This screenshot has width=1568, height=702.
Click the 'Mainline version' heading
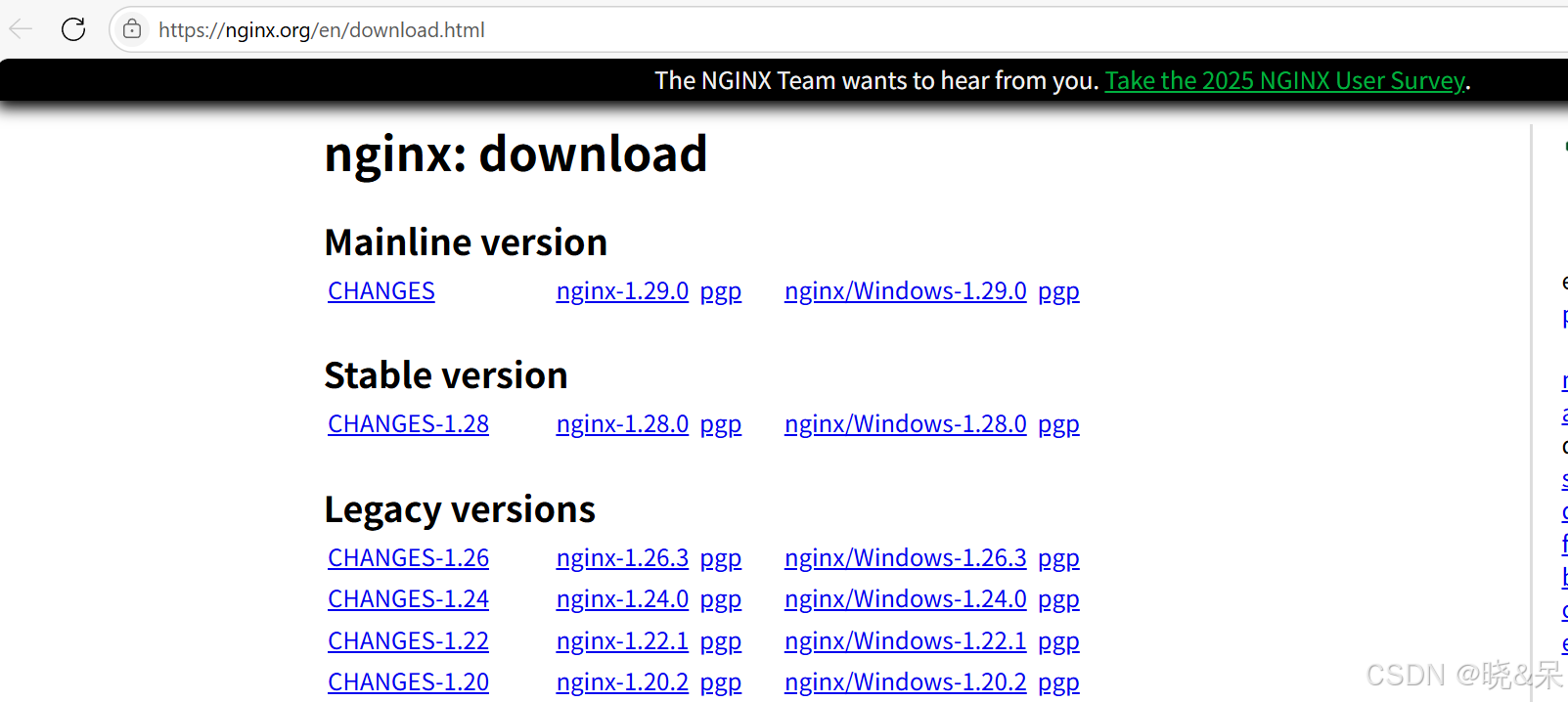click(x=466, y=242)
